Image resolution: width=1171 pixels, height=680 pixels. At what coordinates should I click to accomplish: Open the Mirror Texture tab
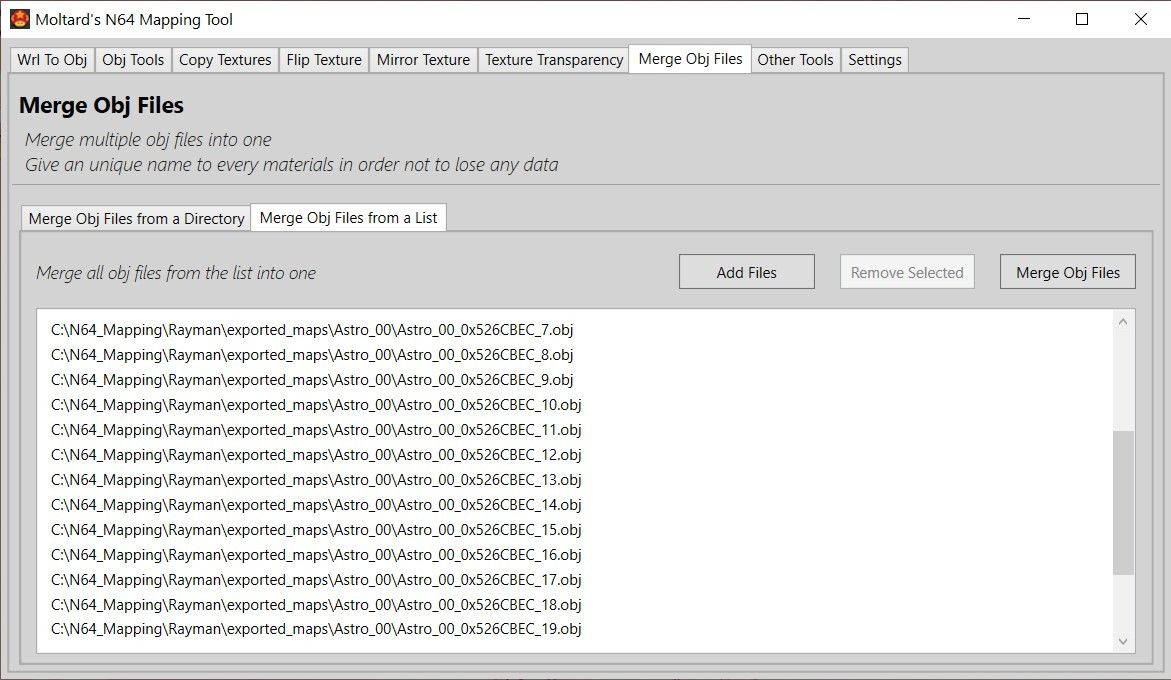coord(423,59)
